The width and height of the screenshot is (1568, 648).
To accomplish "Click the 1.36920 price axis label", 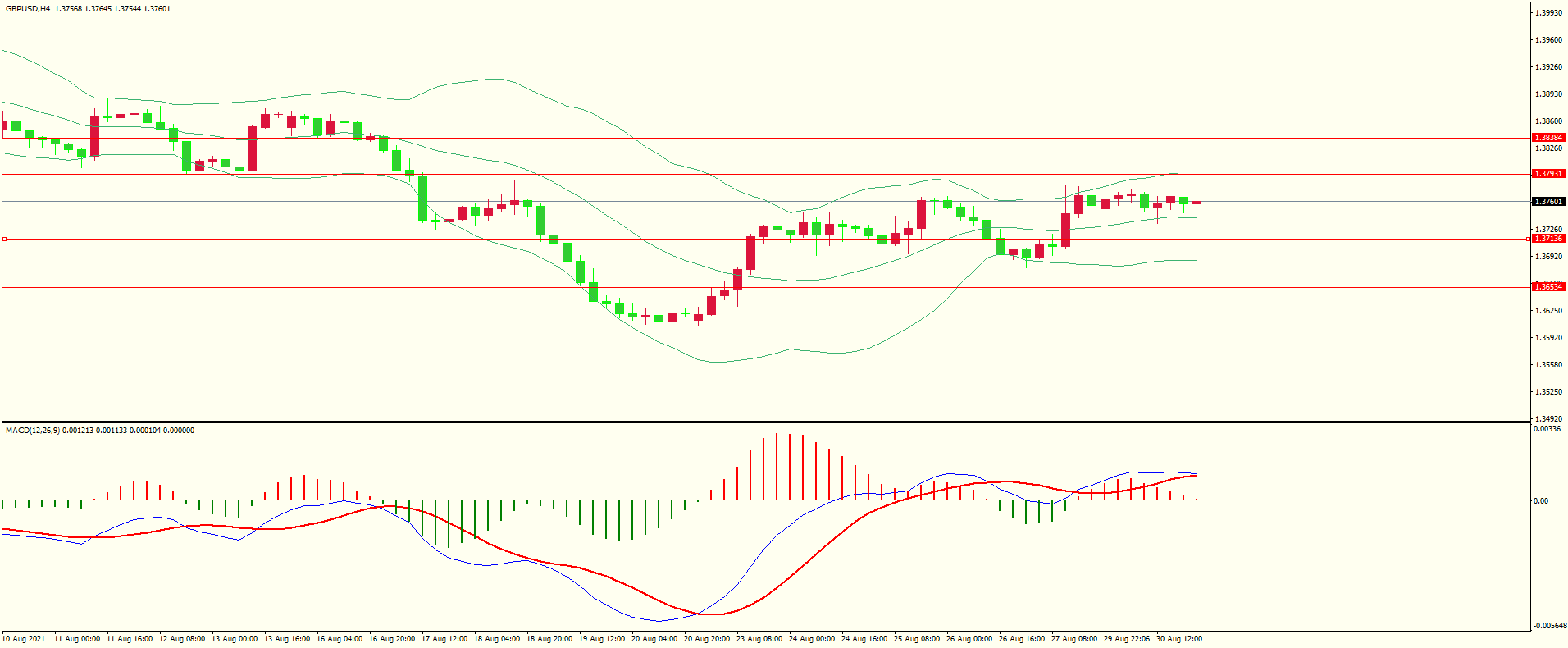I will point(1548,257).
